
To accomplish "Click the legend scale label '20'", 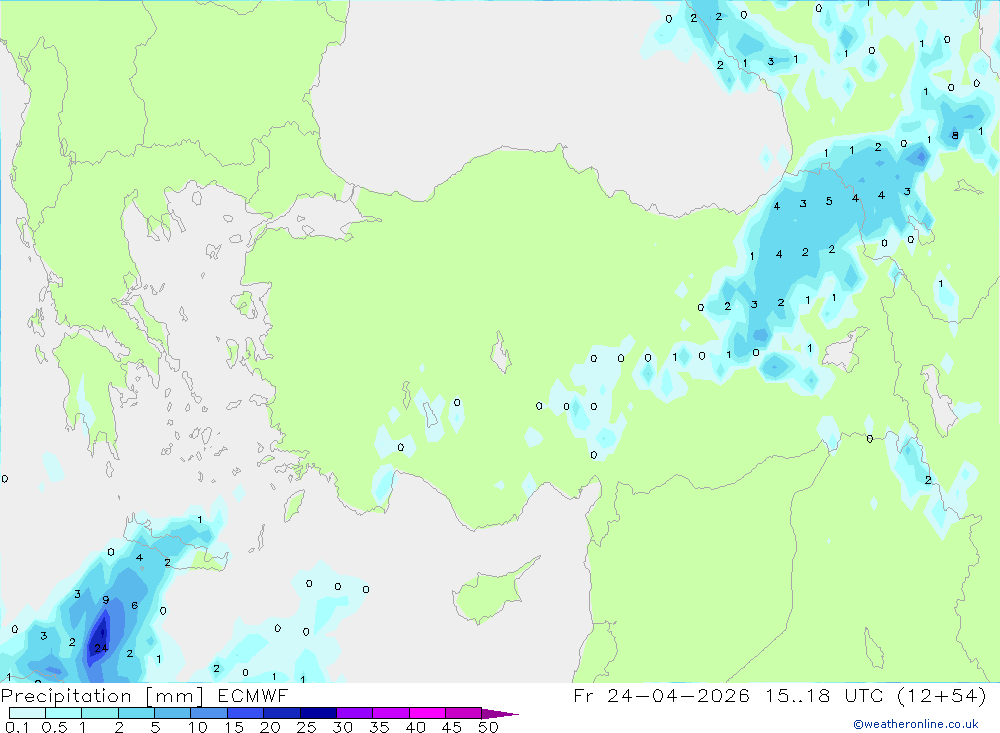I will 270,727.
